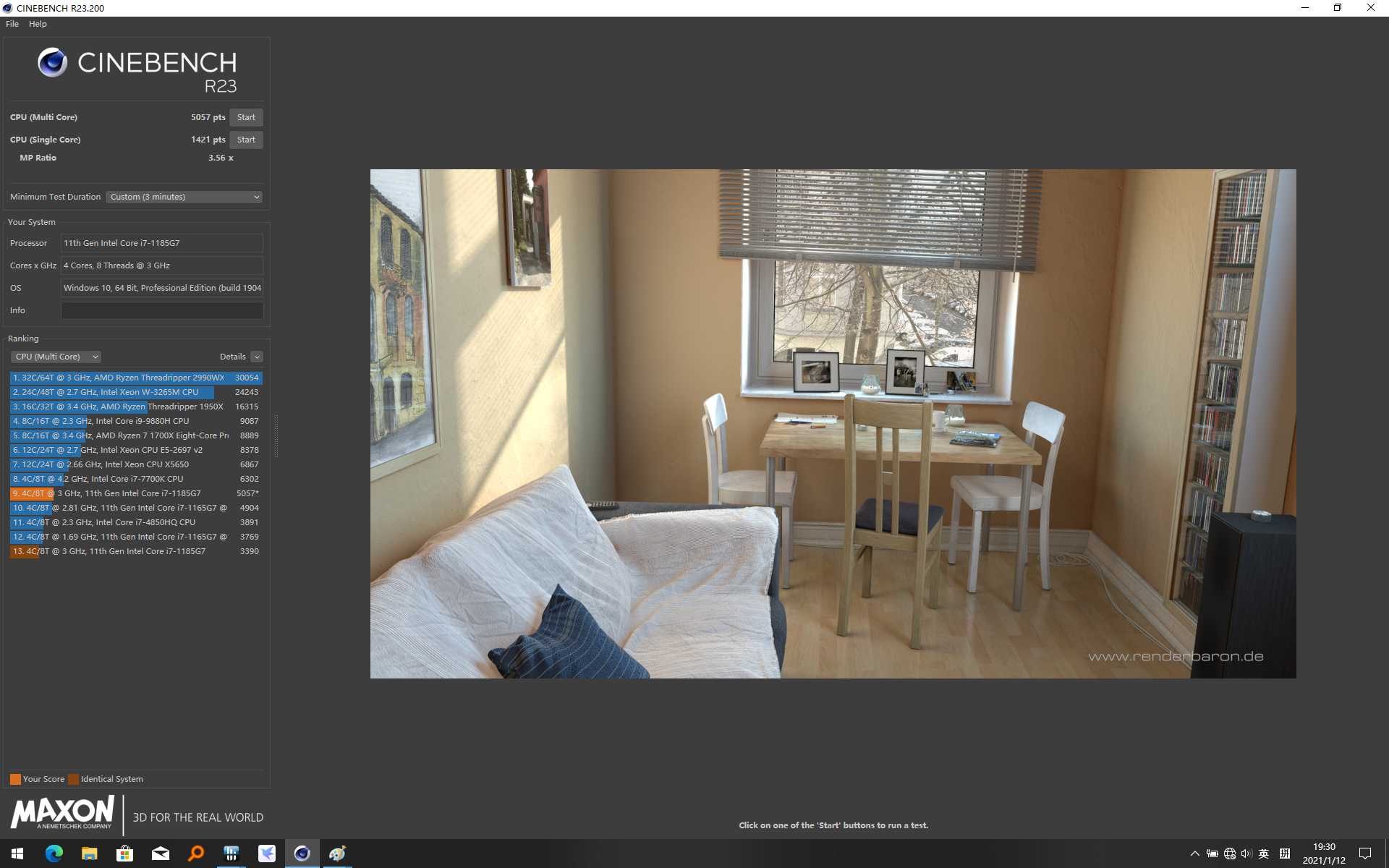The height and width of the screenshot is (868, 1389).
Task: Toggle the 英 input language indicator
Action: [1264, 854]
